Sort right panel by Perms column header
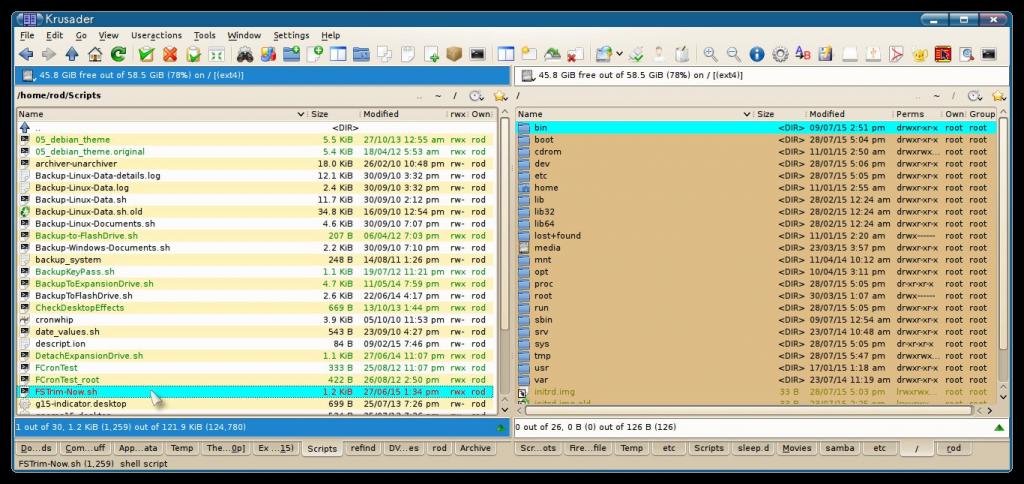 click(x=910, y=114)
